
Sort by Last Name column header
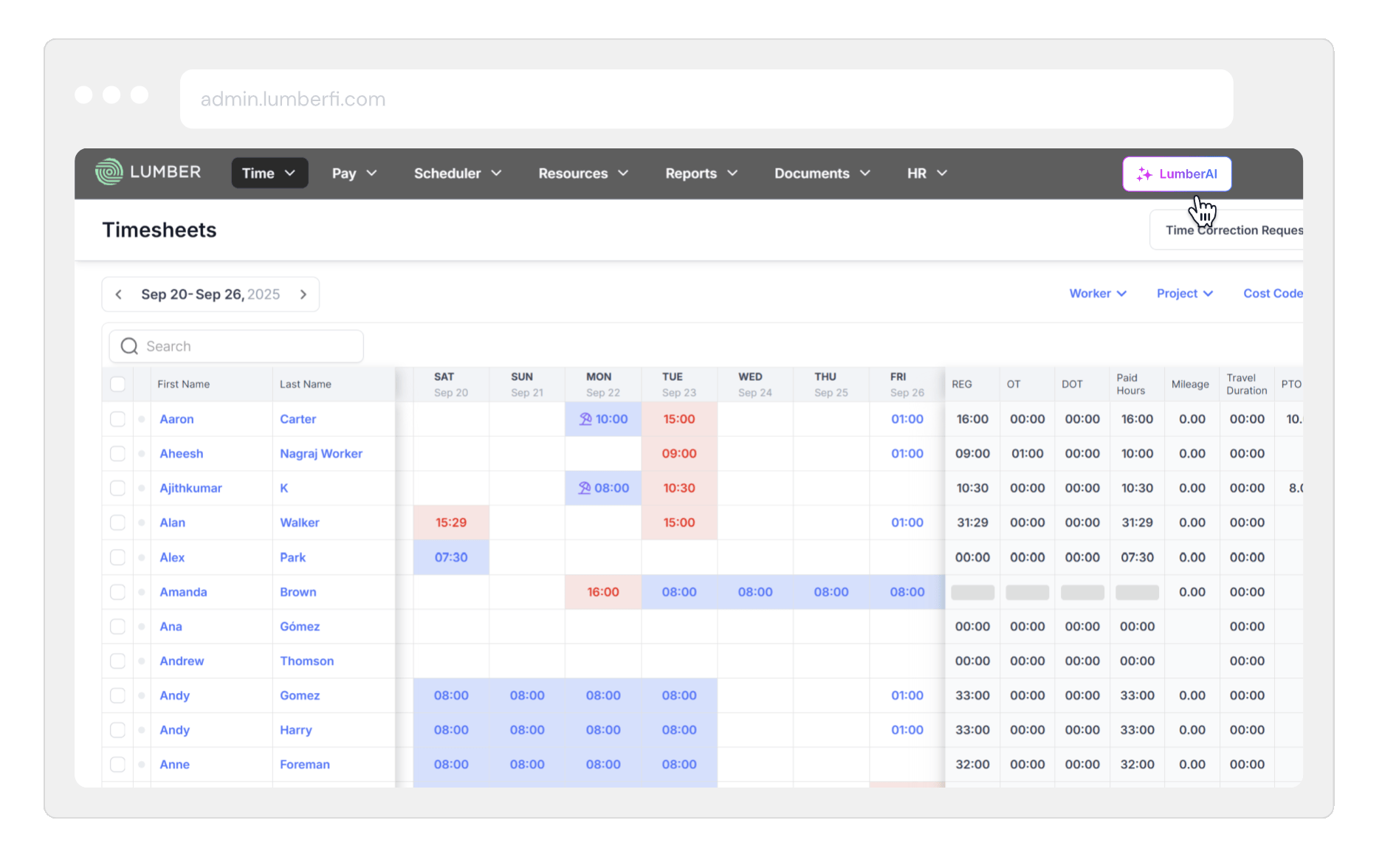coord(306,384)
